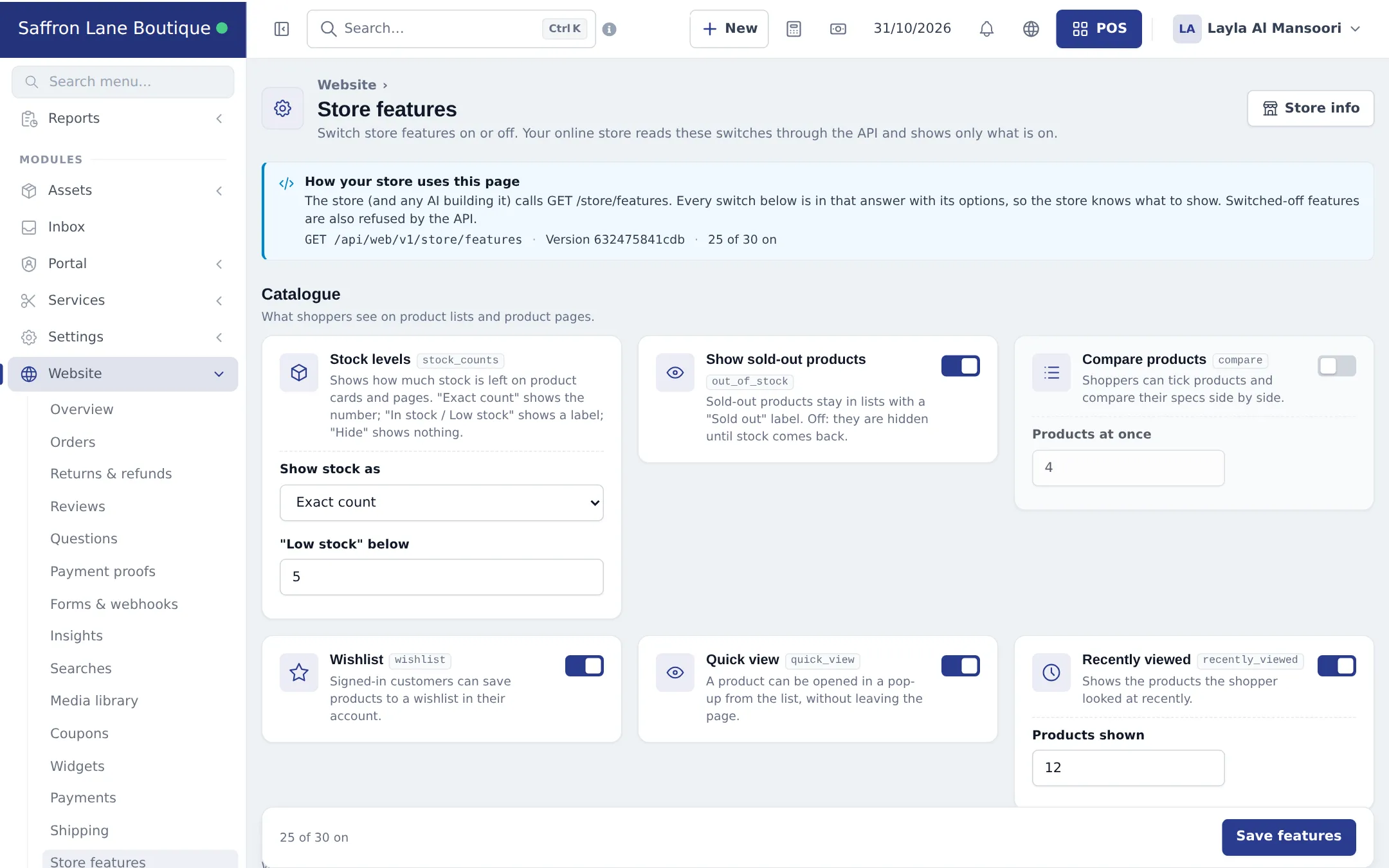
Task: Launch the POS button
Action: [x=1098, y=29]
